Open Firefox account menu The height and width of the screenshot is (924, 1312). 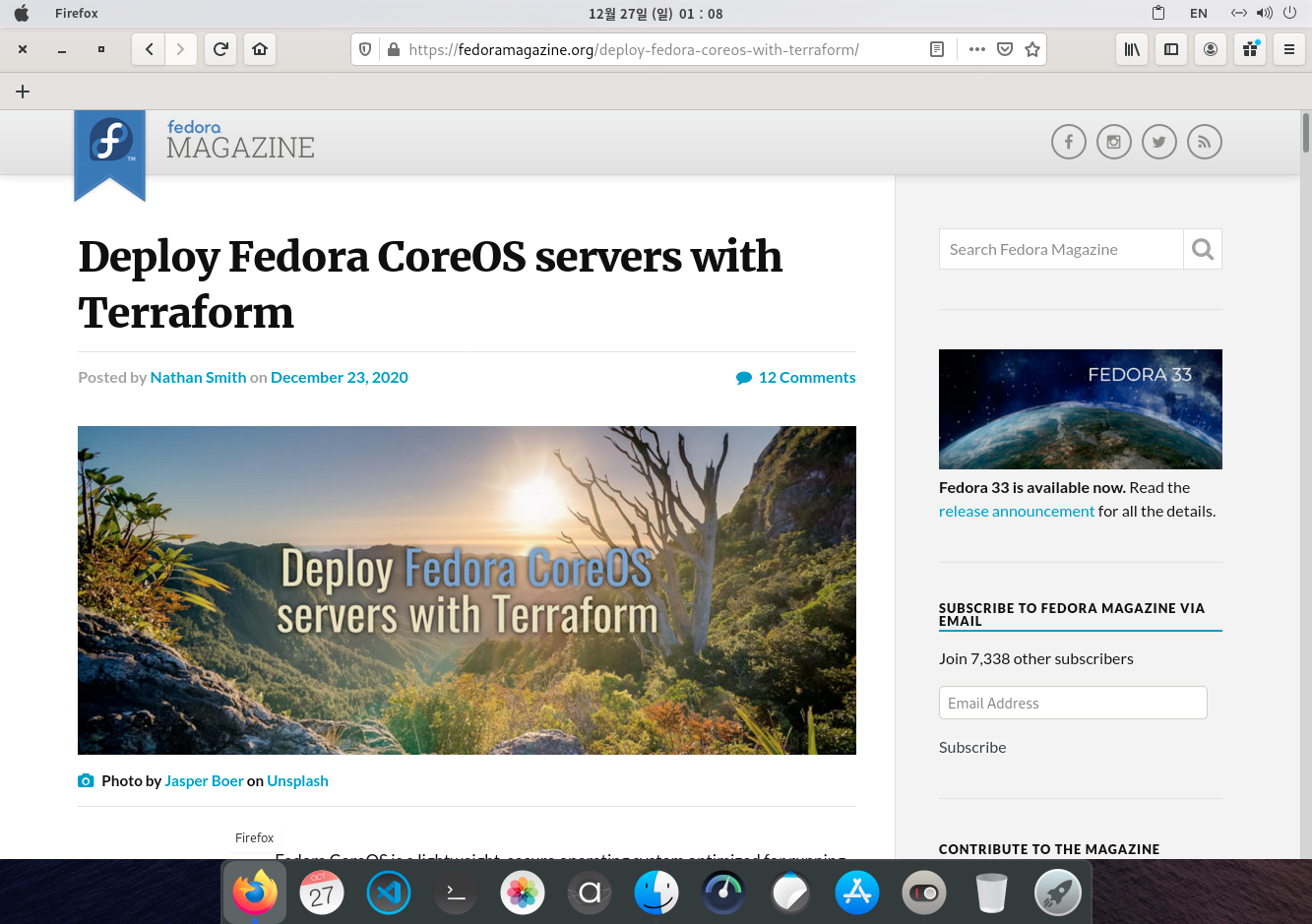[1211, 49]
